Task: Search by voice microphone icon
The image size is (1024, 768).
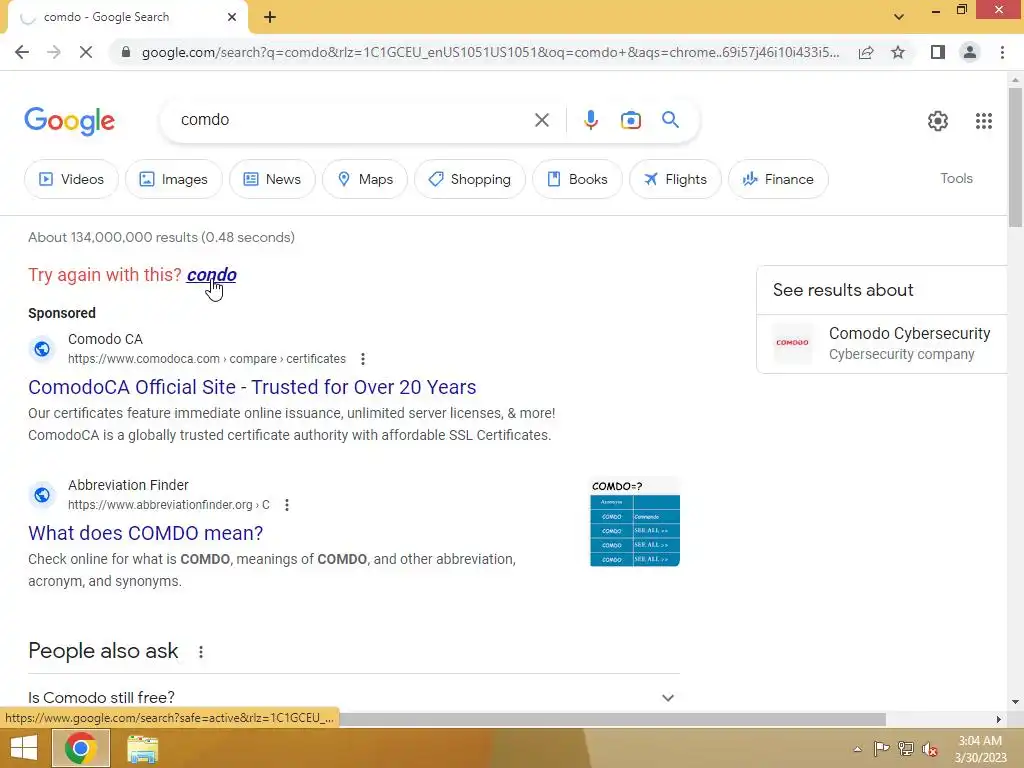Action: (590, 120)
